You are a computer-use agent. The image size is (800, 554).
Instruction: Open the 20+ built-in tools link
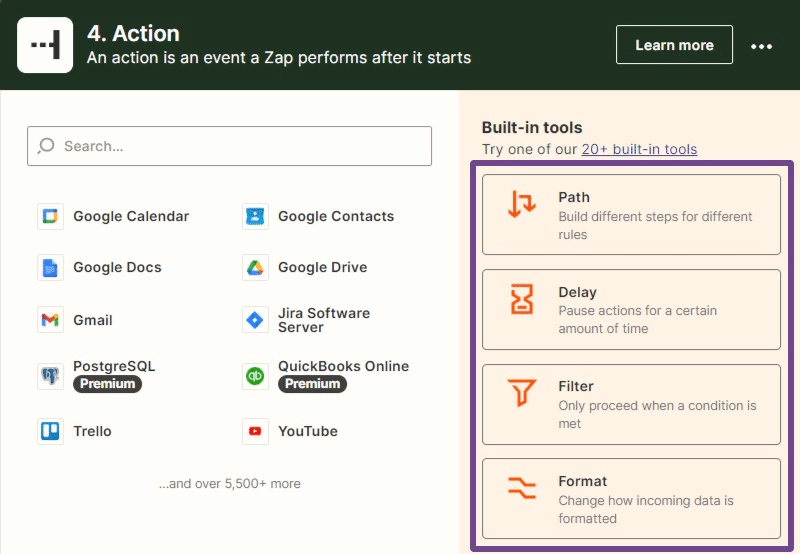[x=639, y=149]
